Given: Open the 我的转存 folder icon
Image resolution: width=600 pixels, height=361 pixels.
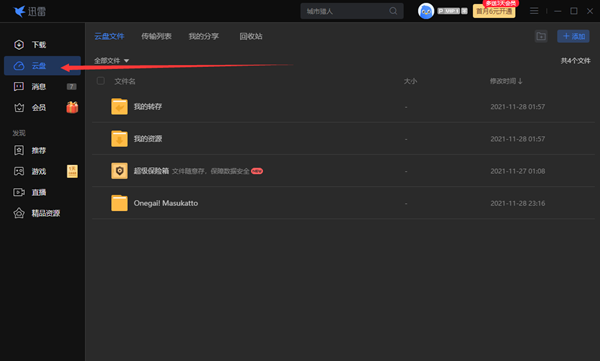Looking at the screenshot, I should (119, 106).
